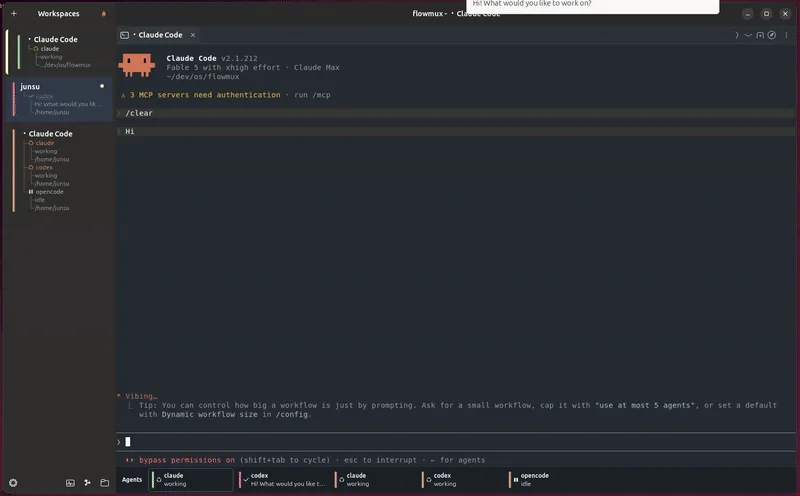
Task: Add a new workspace with plus icon
Action: click(14, 14)
